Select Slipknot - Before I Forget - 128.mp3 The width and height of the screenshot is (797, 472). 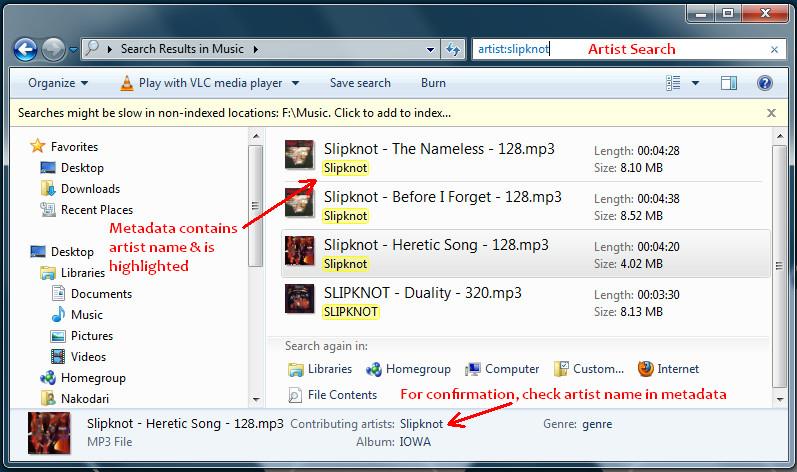click(x=443, y=197)
